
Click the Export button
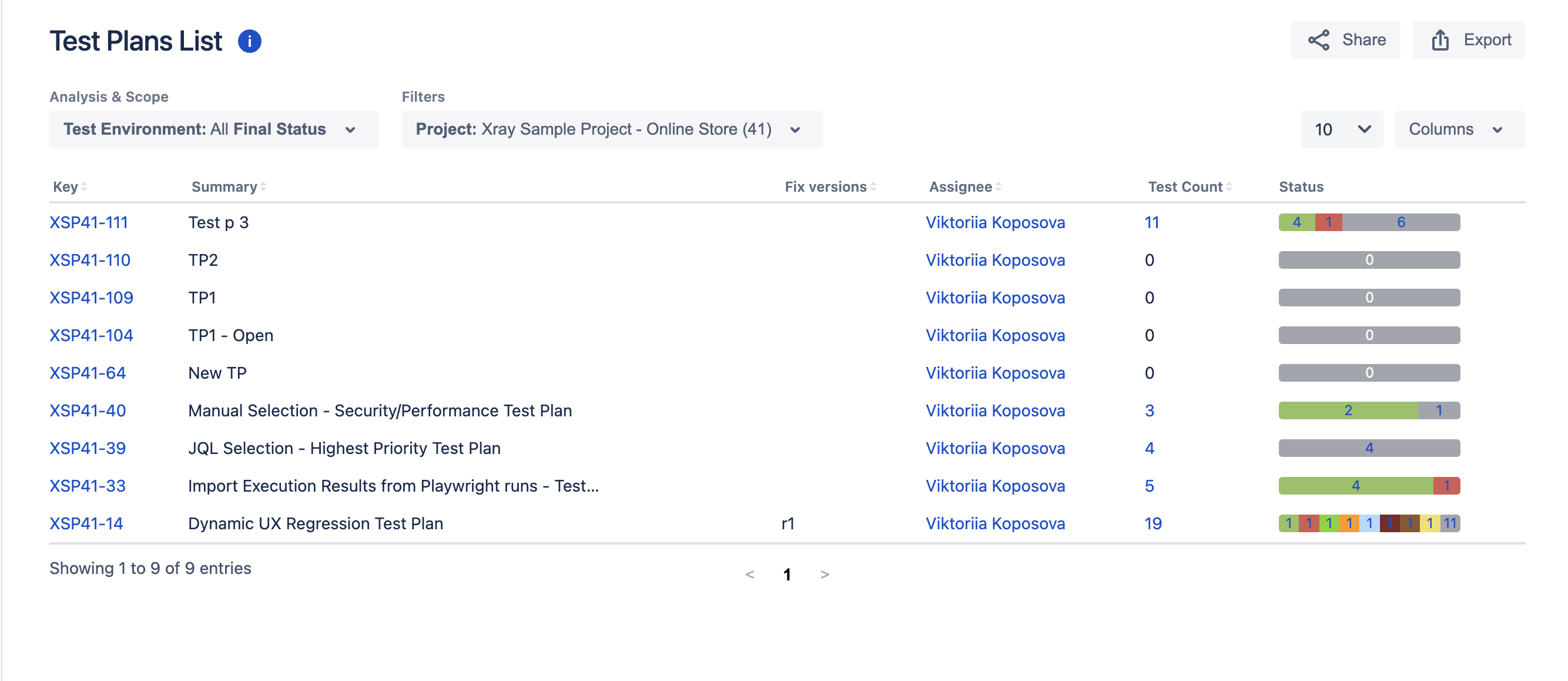click(1468, 40)
